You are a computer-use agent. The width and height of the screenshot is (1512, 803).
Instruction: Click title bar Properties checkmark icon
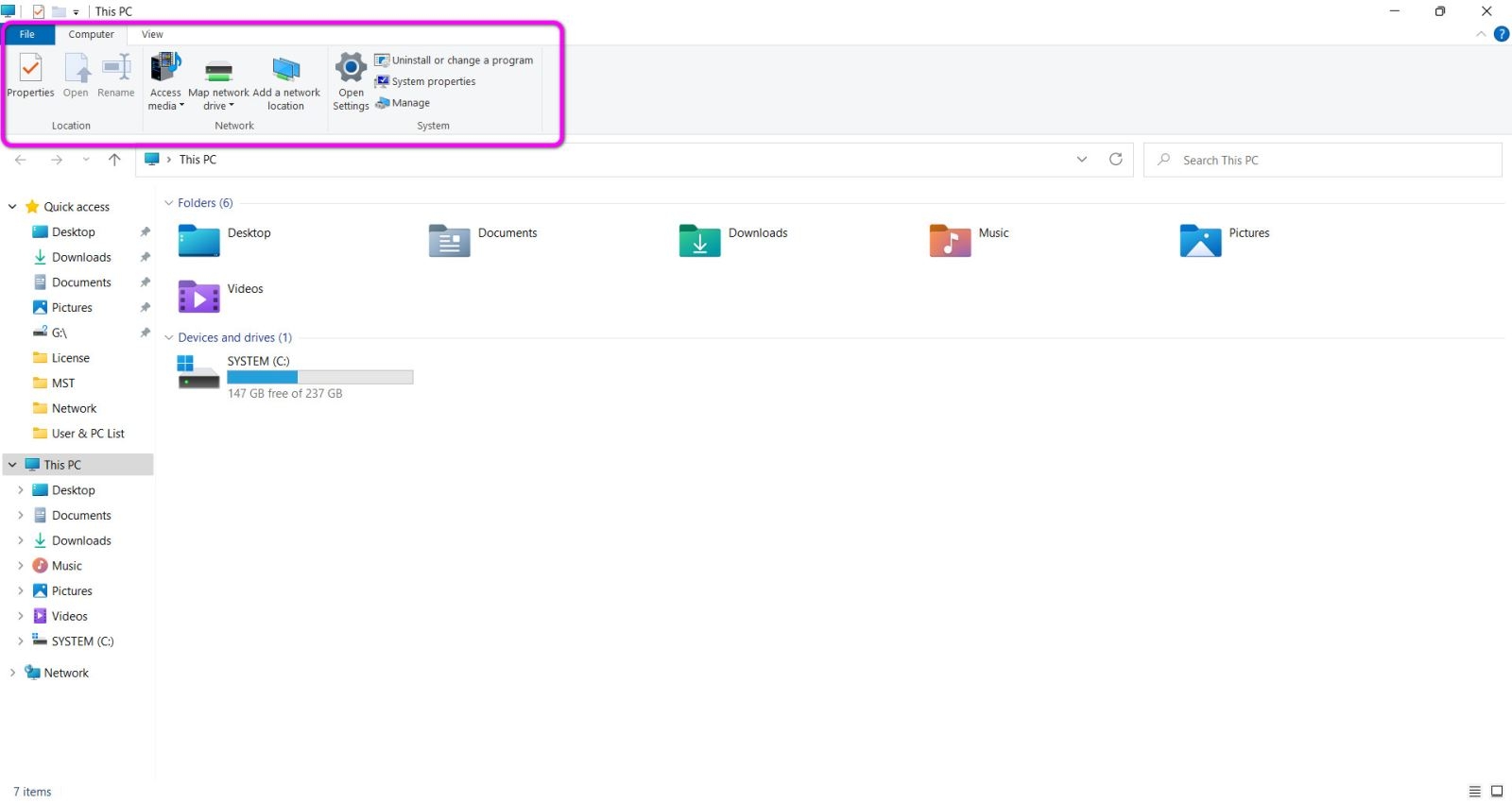coord(39,11)
